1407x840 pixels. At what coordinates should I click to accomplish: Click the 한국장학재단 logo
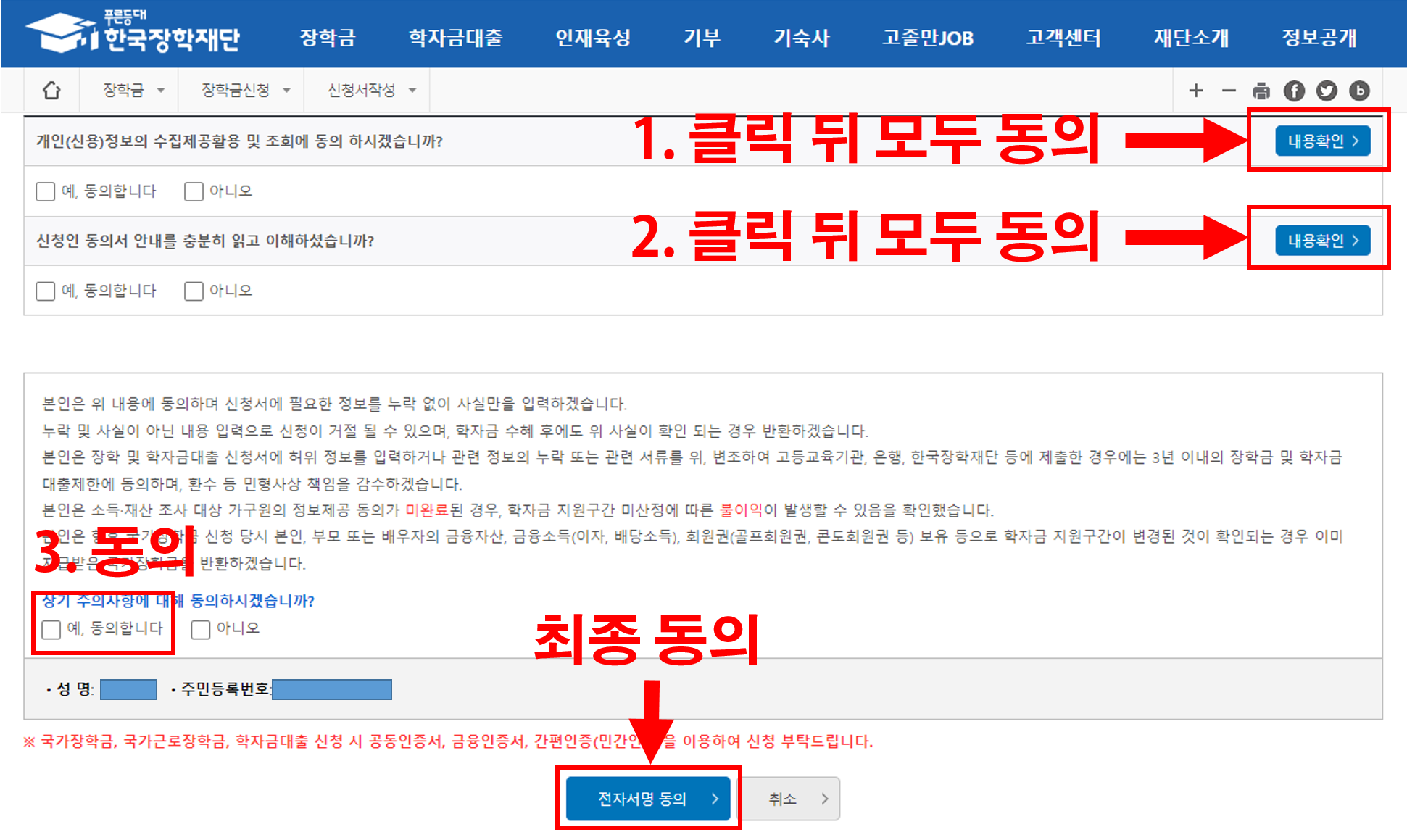pyautogui.click(x=134, y=34)
